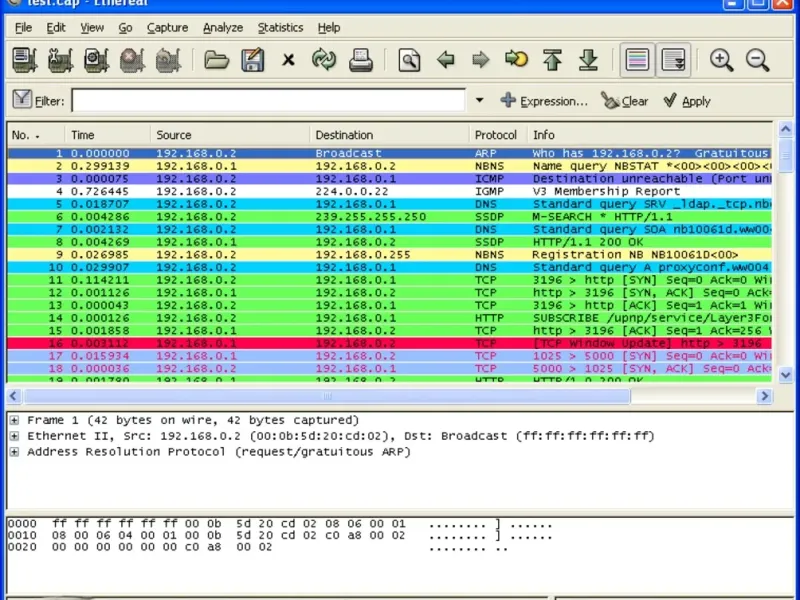Toggle auto-scroll in live capture

[x=673, y=60]
